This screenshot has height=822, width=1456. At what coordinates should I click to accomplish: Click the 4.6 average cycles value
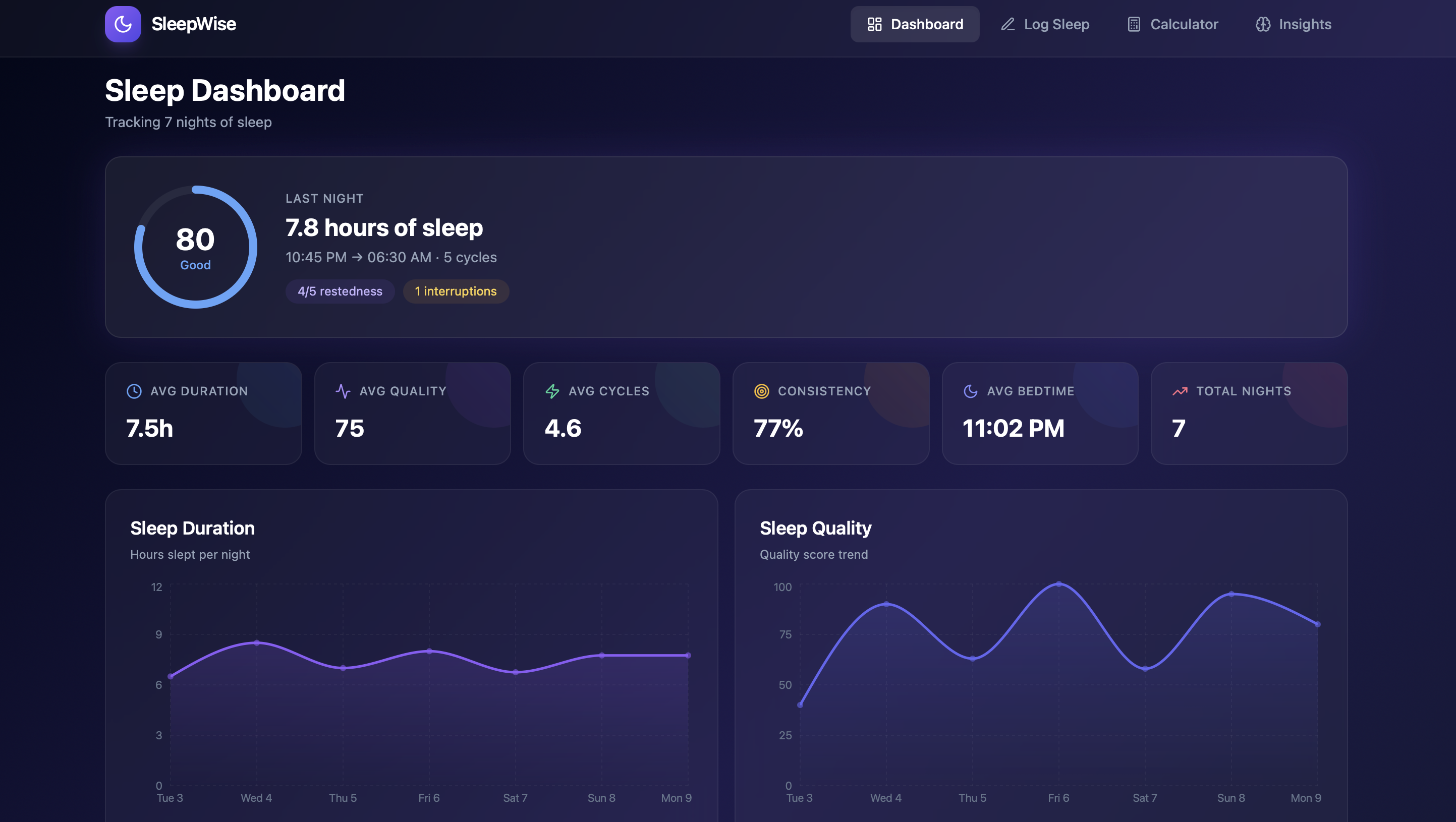(563, 428)
